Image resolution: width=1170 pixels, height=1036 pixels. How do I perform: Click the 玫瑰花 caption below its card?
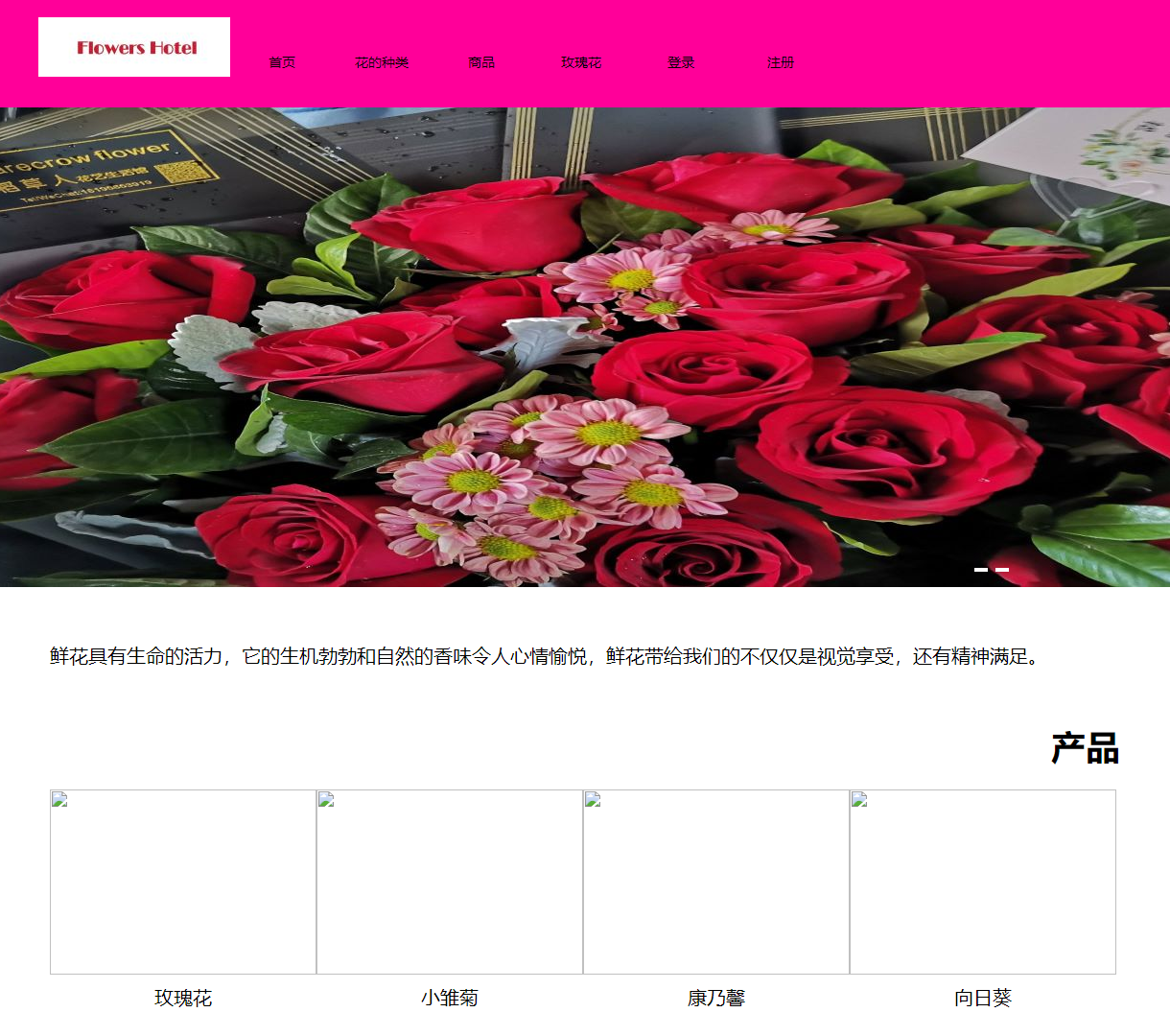[182, 998]
